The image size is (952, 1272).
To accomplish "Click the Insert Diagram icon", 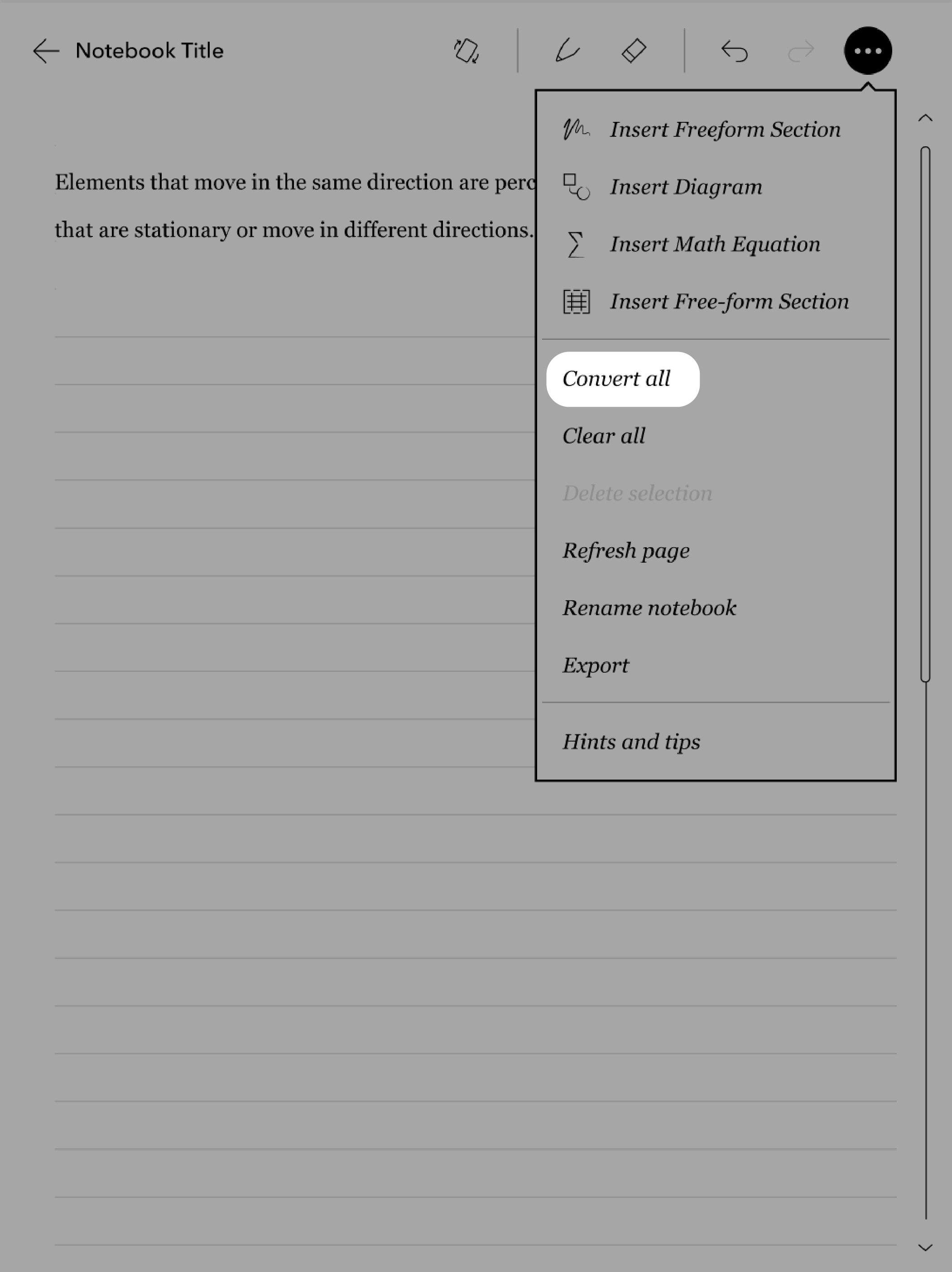I will tap(577, 187).
